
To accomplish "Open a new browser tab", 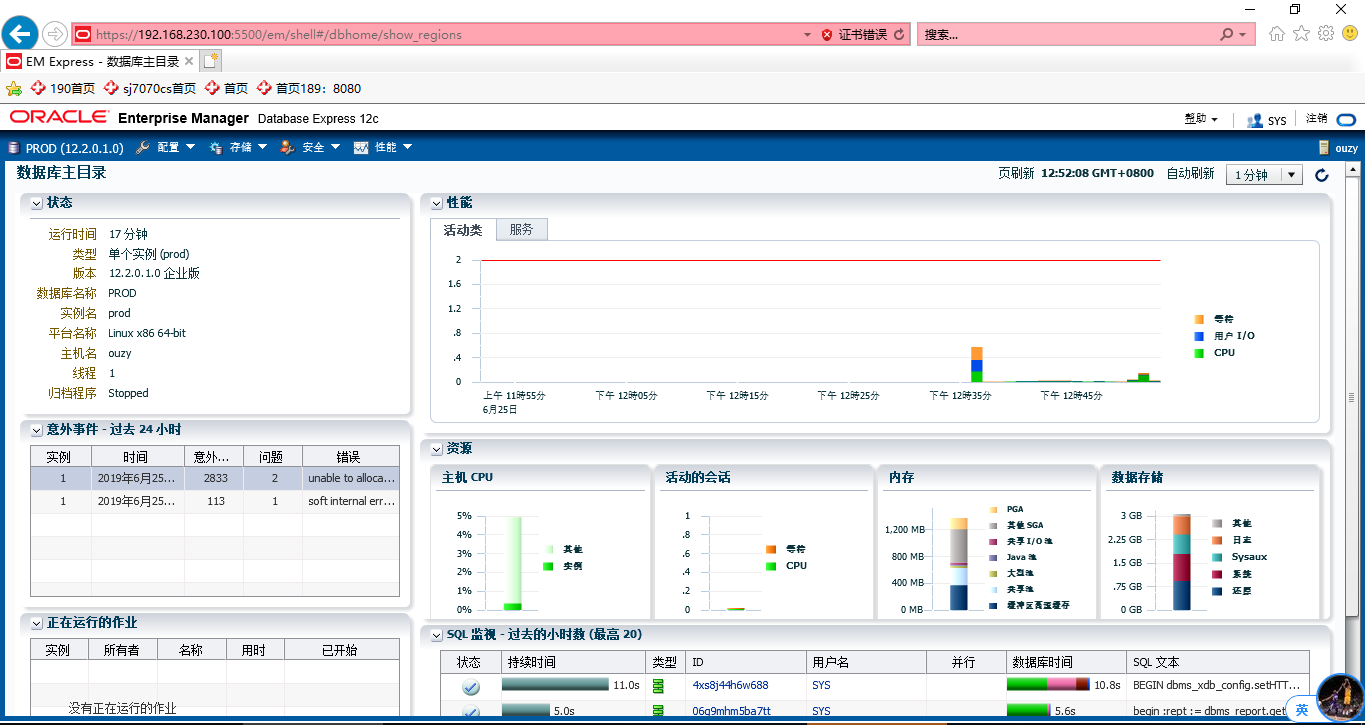I will pyautogui.click(x=210, y=61).
